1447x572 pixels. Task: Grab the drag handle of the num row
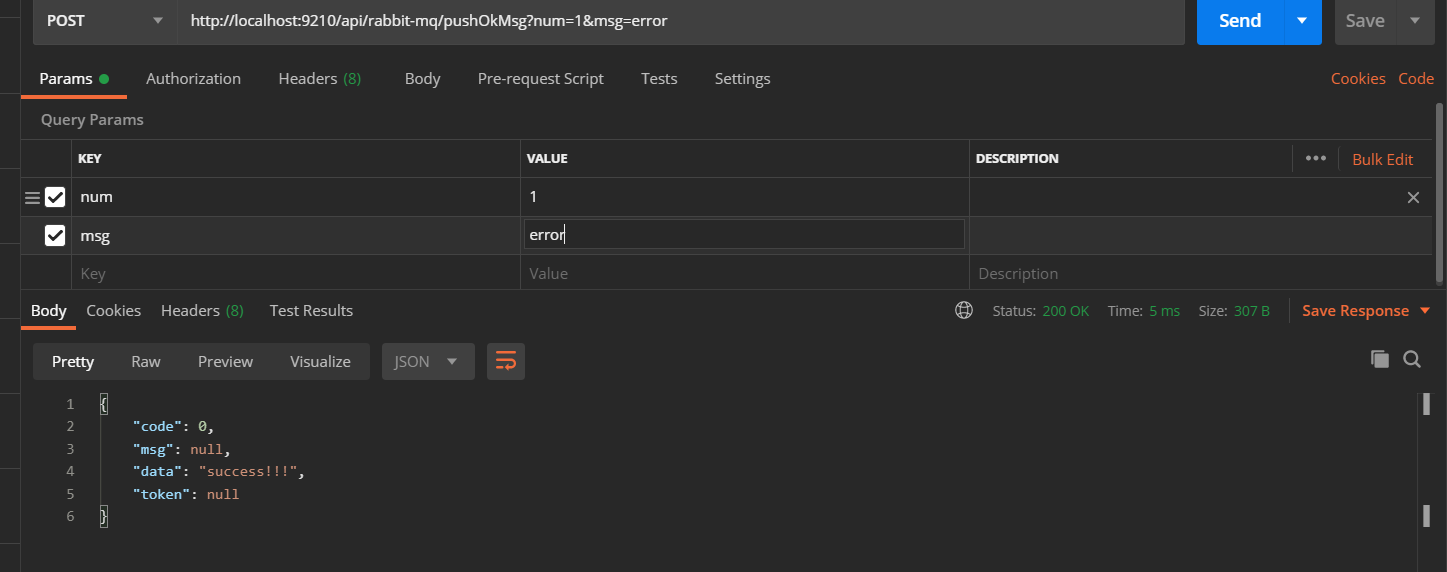(x=32, y=198)
